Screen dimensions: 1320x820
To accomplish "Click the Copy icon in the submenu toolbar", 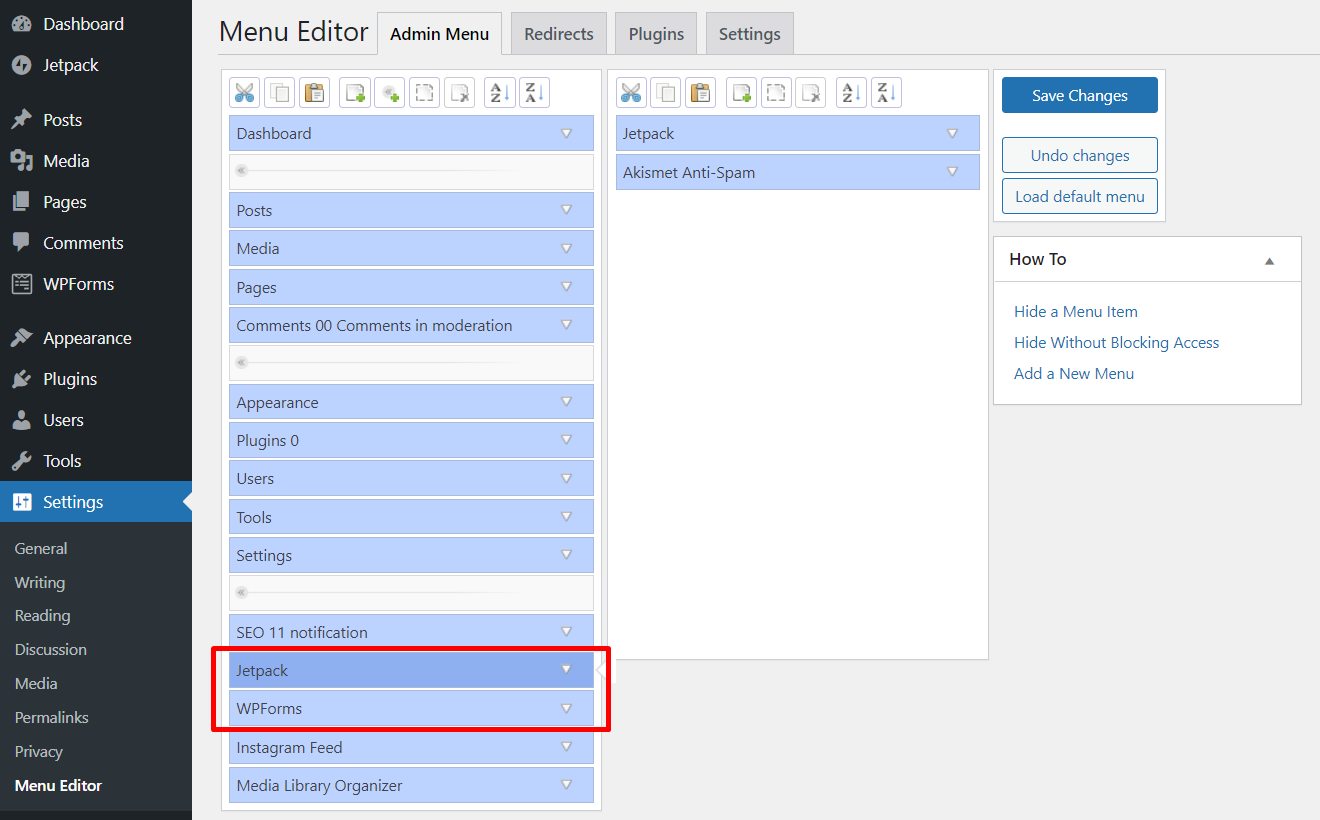I will pos(666,93).
